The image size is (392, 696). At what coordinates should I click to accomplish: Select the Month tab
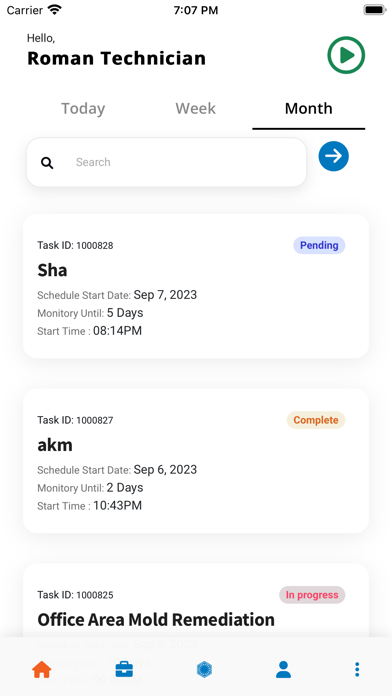coord(309,109)
